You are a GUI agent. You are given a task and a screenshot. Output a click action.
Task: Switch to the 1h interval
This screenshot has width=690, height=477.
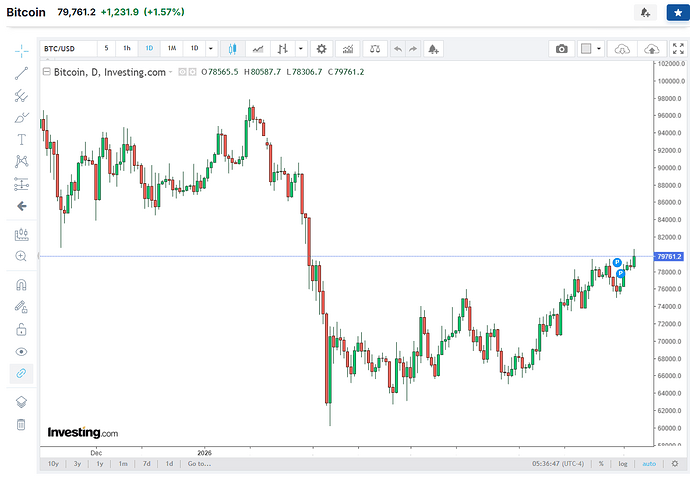127,48
